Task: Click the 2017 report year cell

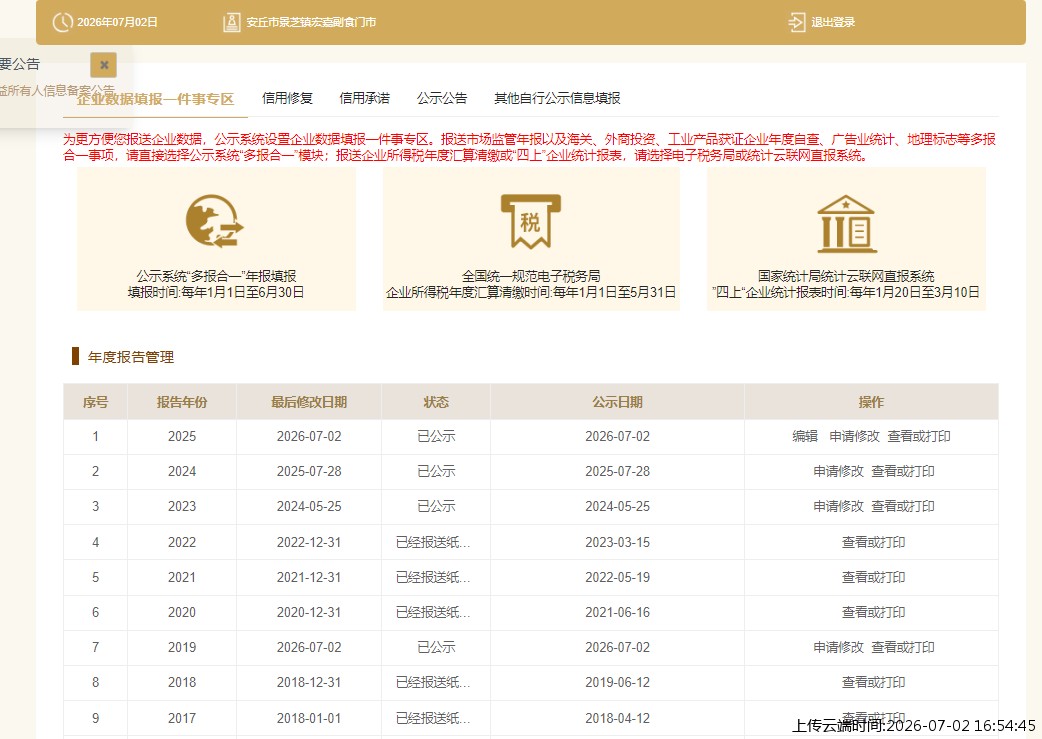Action: (x=181, y=718)
